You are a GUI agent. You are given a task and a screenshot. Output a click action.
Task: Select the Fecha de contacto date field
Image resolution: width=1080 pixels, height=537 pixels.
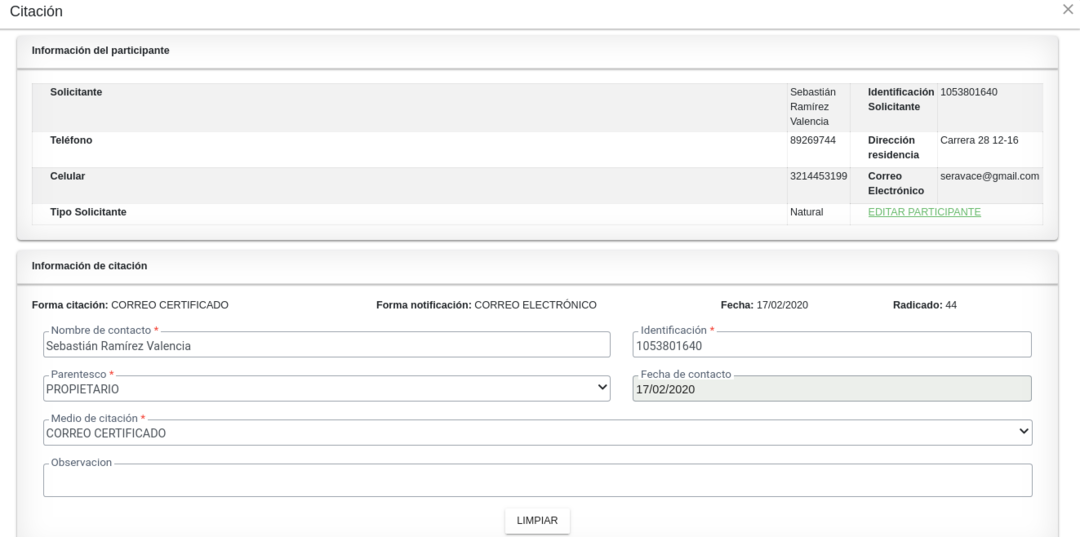point(831,390)
